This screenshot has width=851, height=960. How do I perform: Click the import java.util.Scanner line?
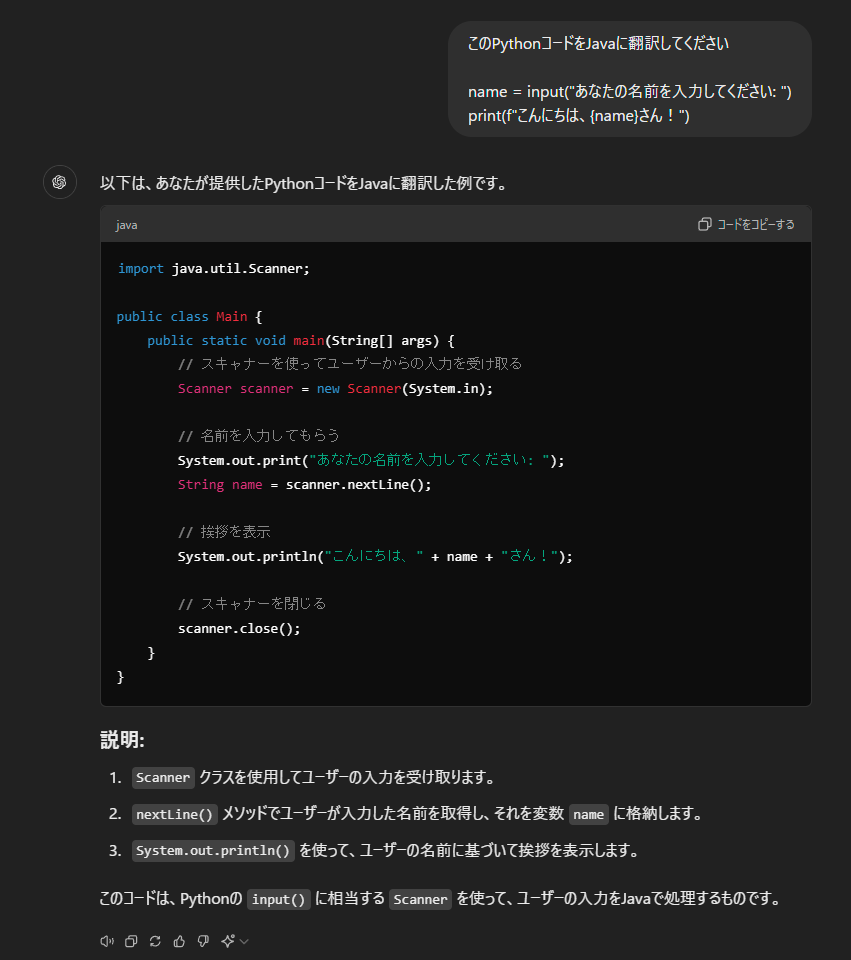pos(214,268)
